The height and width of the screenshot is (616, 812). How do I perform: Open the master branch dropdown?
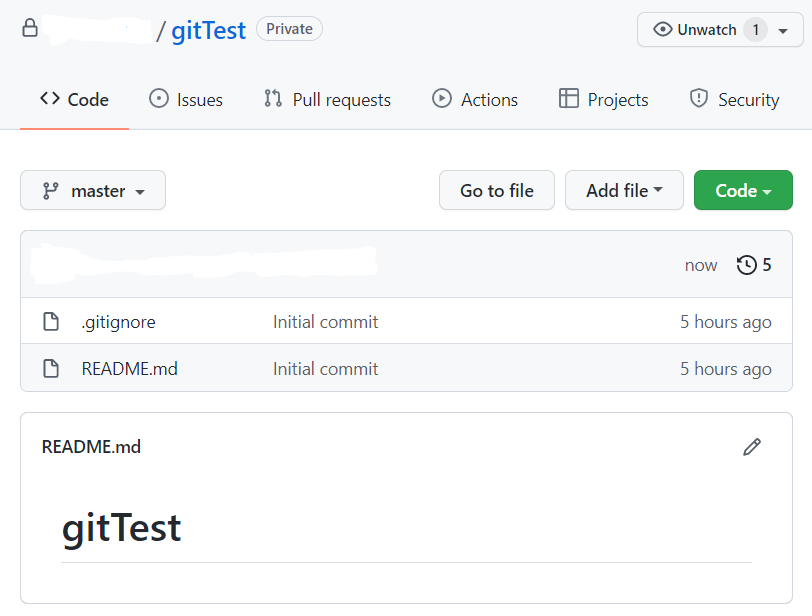click(x=93, y=191)
